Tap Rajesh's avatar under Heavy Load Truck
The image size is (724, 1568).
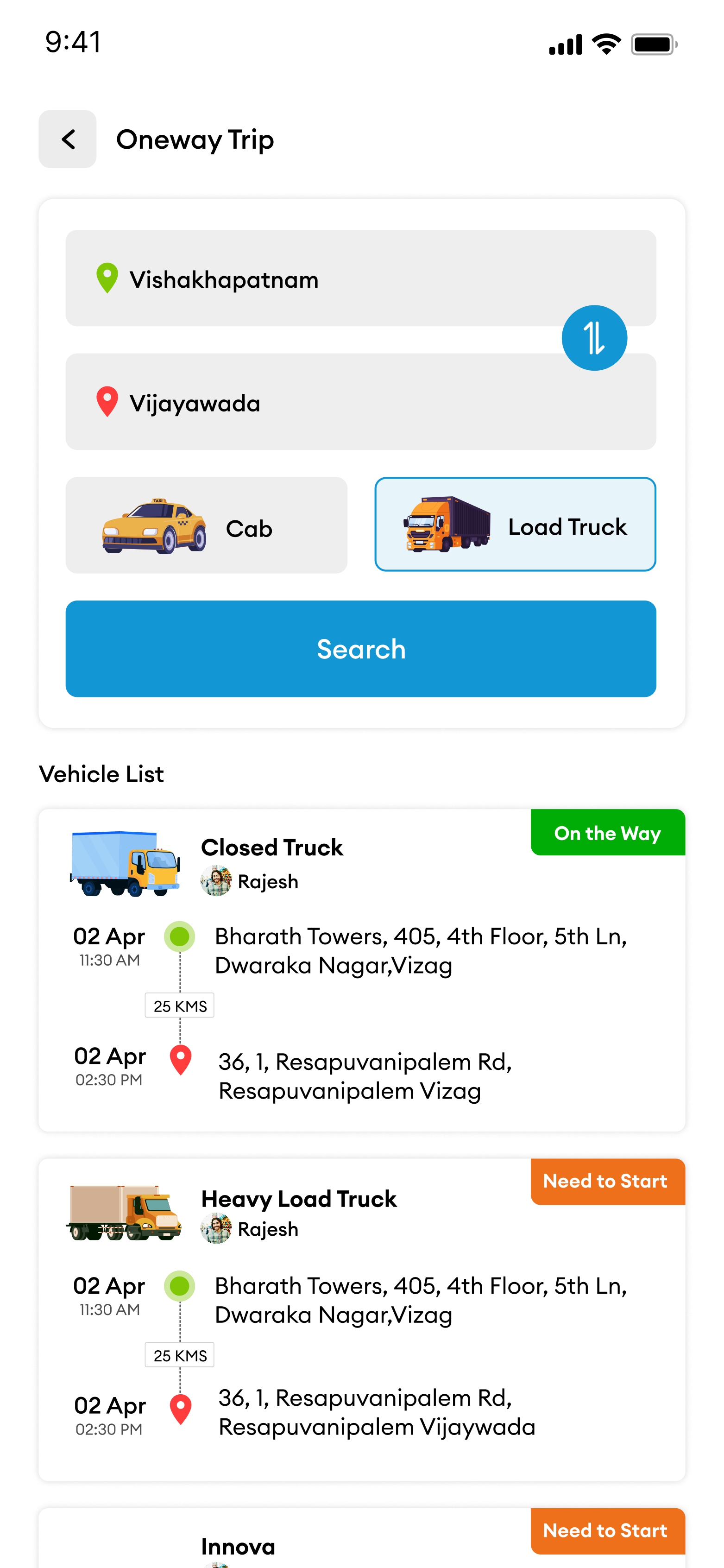[216, 1228]
